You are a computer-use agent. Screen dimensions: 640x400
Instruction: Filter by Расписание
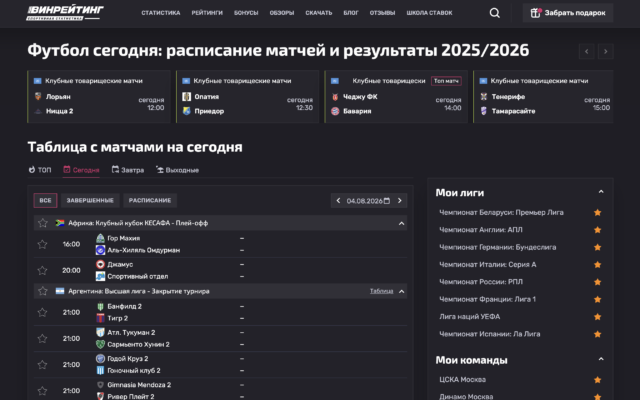[150, 200]
